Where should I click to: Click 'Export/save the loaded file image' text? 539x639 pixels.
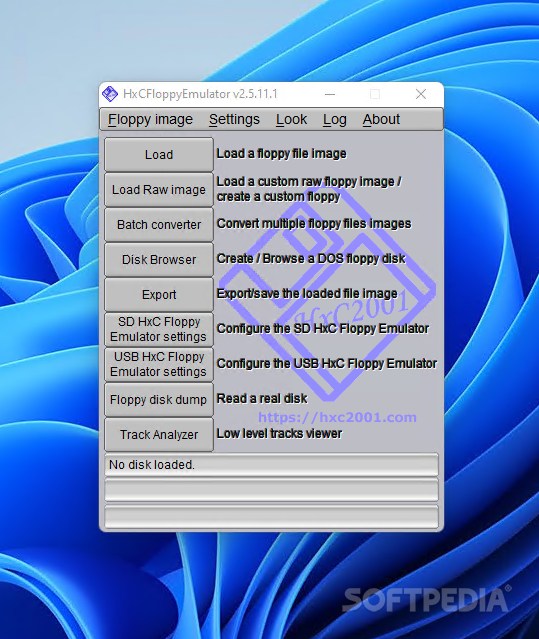tap(307, 294)
